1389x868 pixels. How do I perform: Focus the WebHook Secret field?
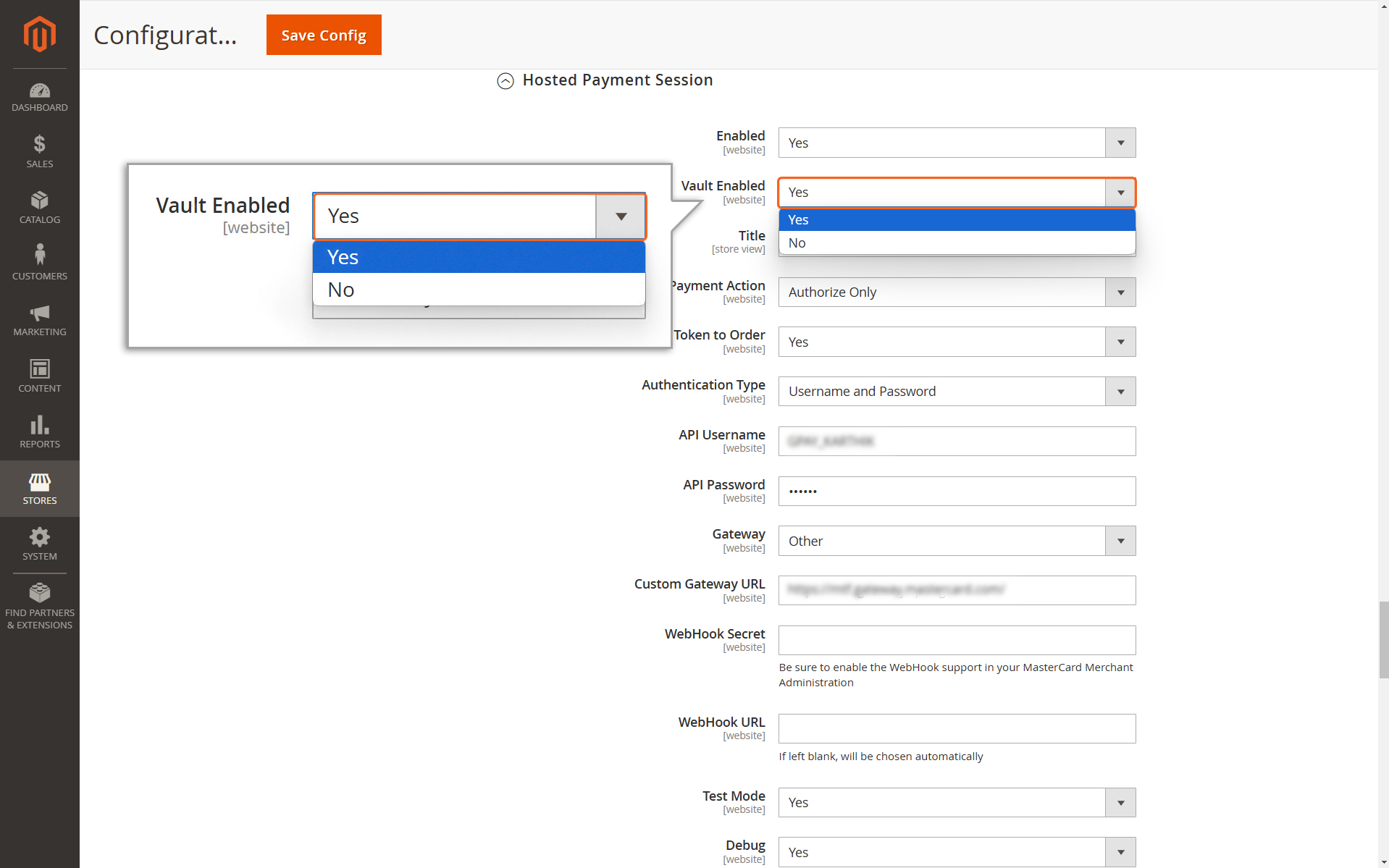point(957,641)
